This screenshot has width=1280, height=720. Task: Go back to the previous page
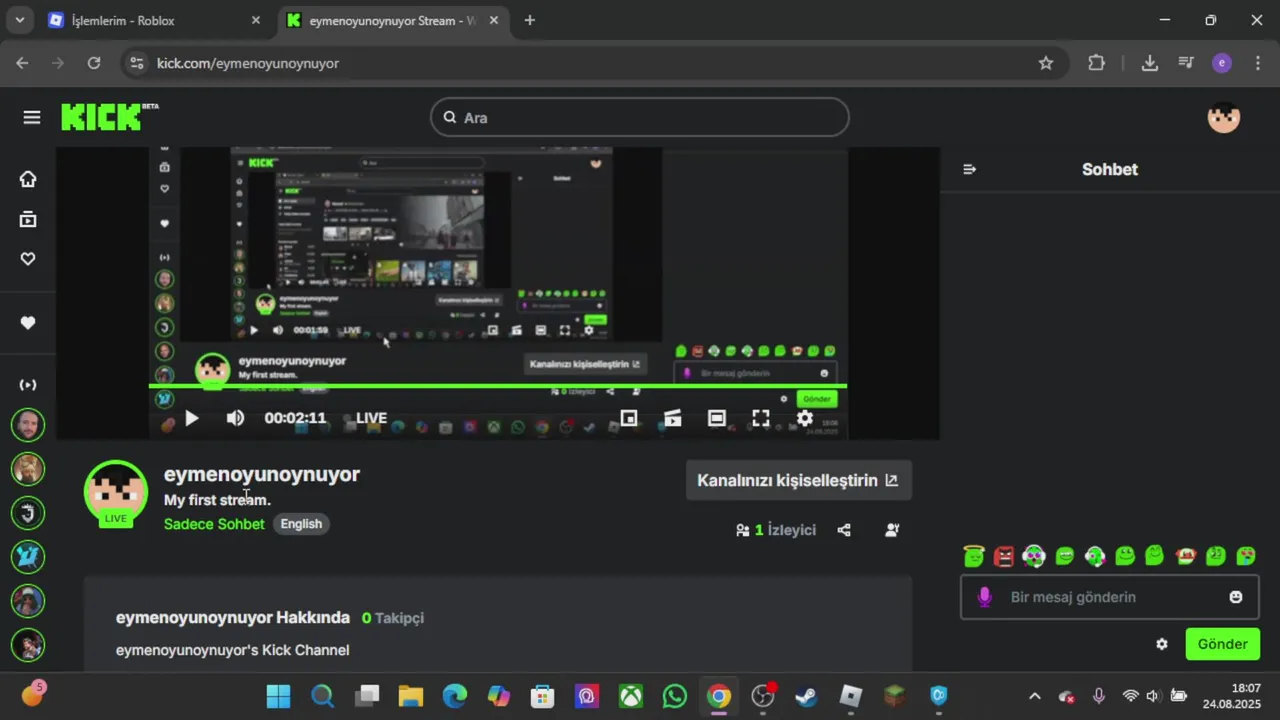click(22, 63)
